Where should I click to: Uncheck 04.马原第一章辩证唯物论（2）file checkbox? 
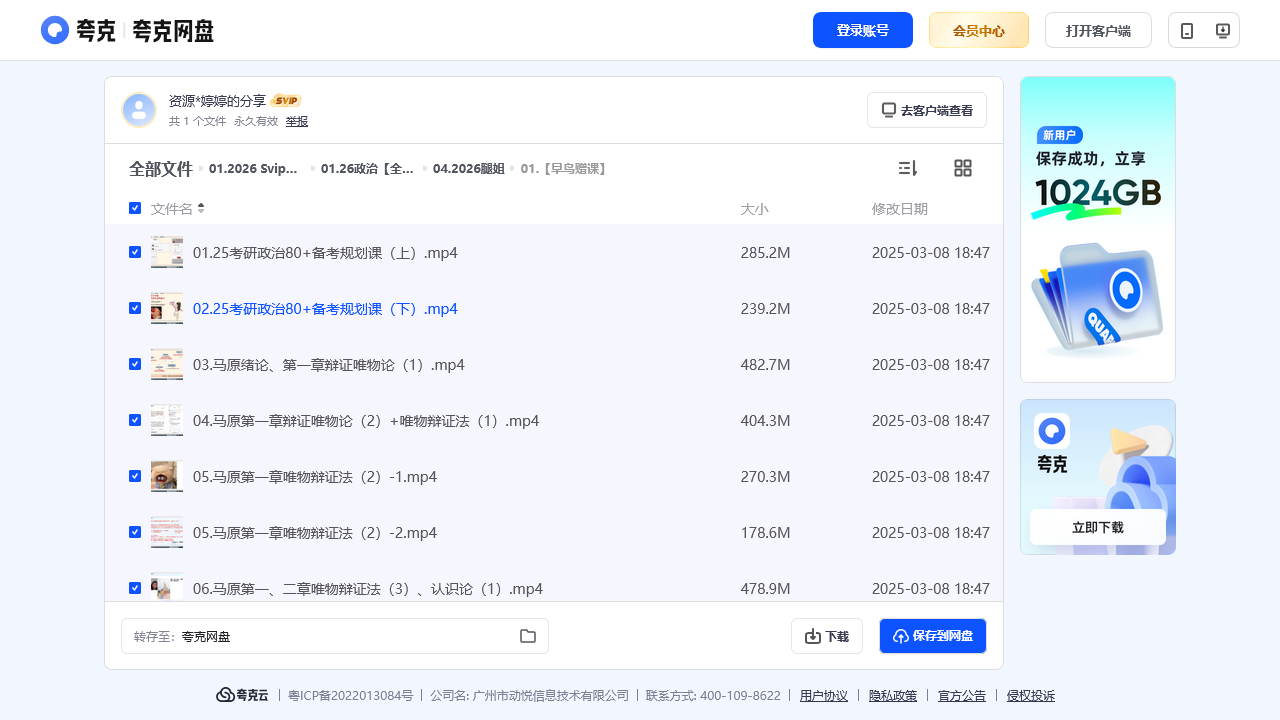pos(135,420)
